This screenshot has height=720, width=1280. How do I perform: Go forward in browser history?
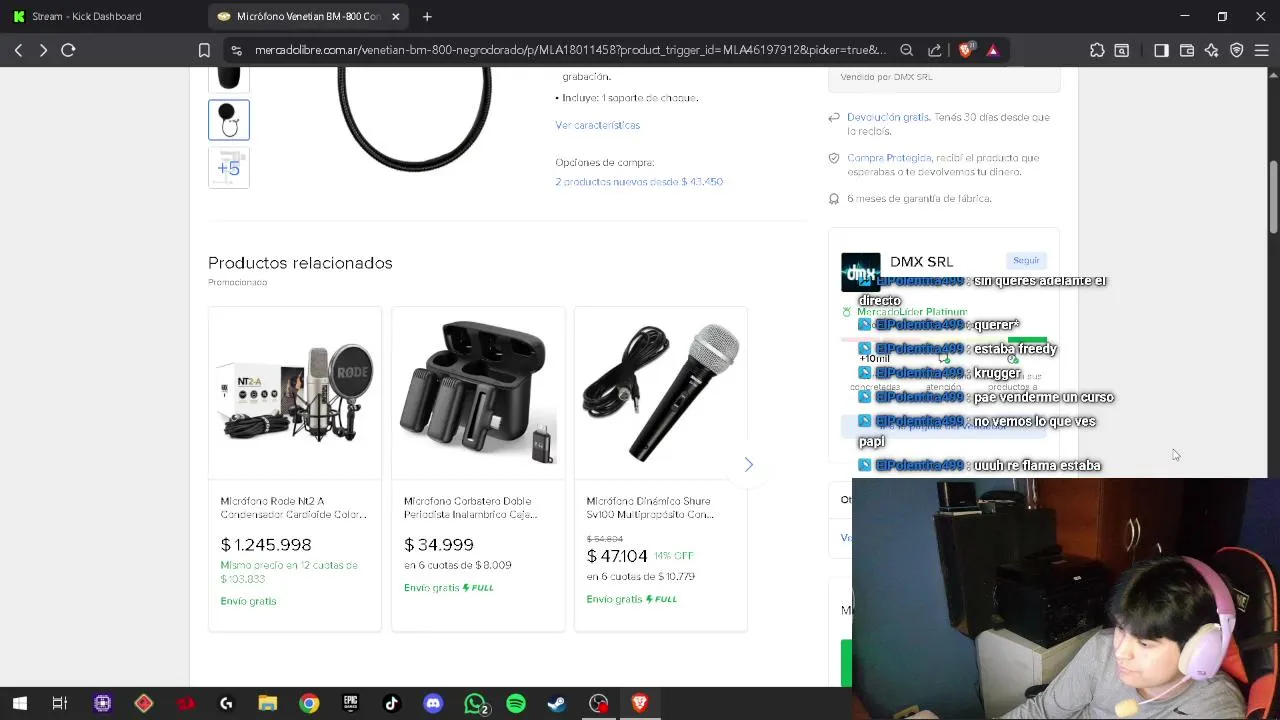43,50
